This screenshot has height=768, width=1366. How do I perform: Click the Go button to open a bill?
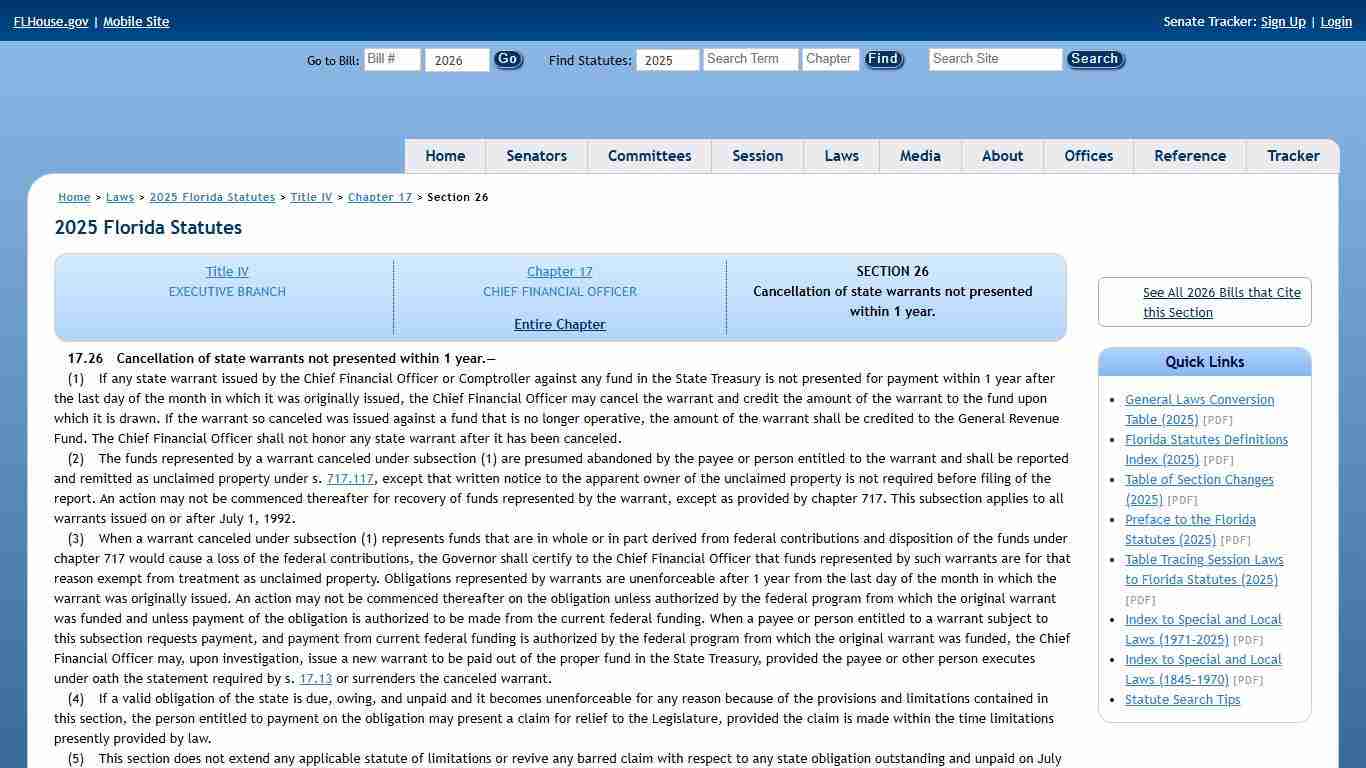pos(507,59)
